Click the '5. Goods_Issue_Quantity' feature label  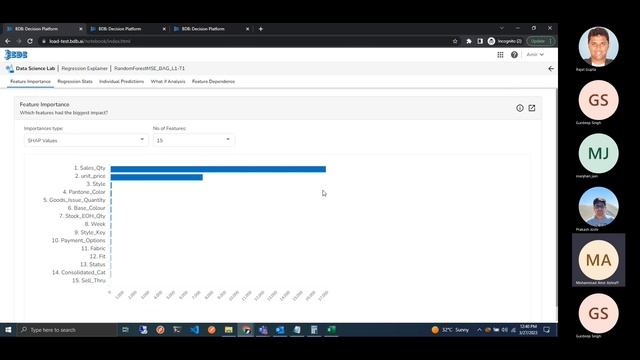(74, 200)
